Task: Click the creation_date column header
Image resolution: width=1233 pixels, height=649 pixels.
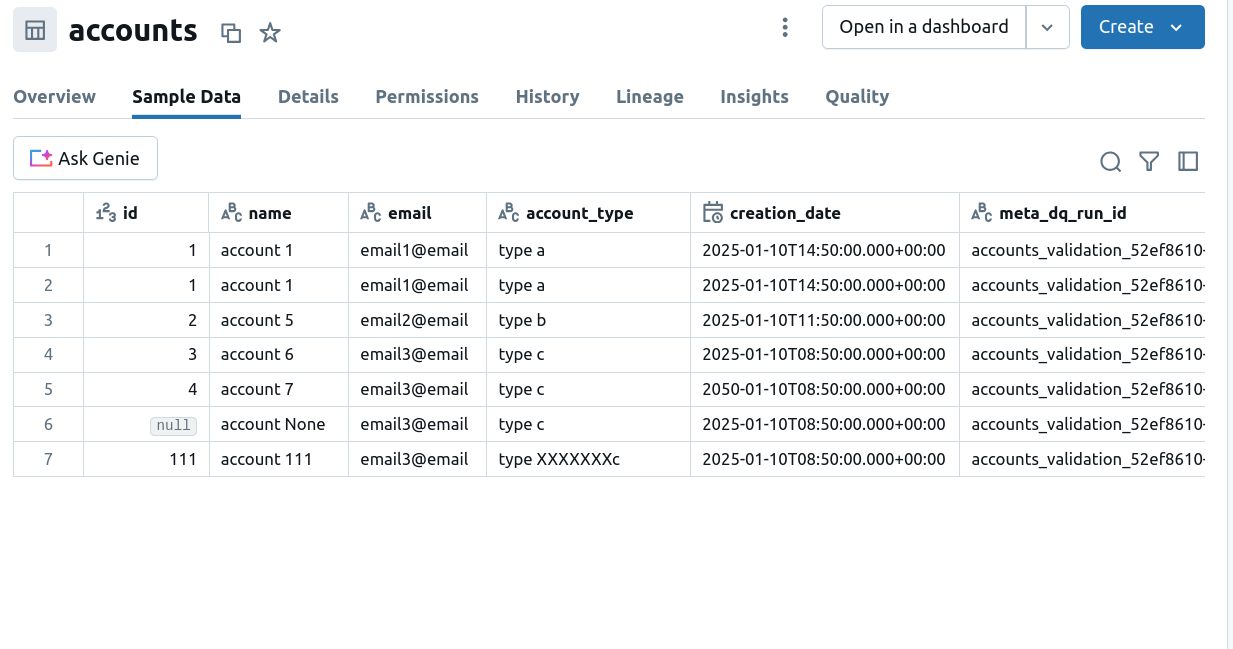Action: click(x=825, y=213)
